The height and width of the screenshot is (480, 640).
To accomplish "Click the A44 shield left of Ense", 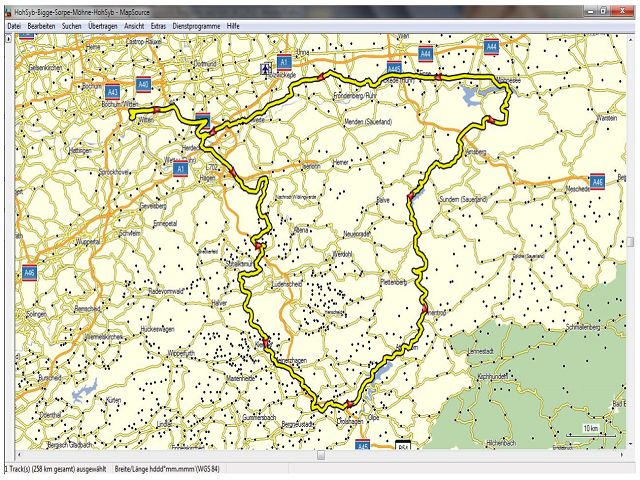I will (426, 54).
